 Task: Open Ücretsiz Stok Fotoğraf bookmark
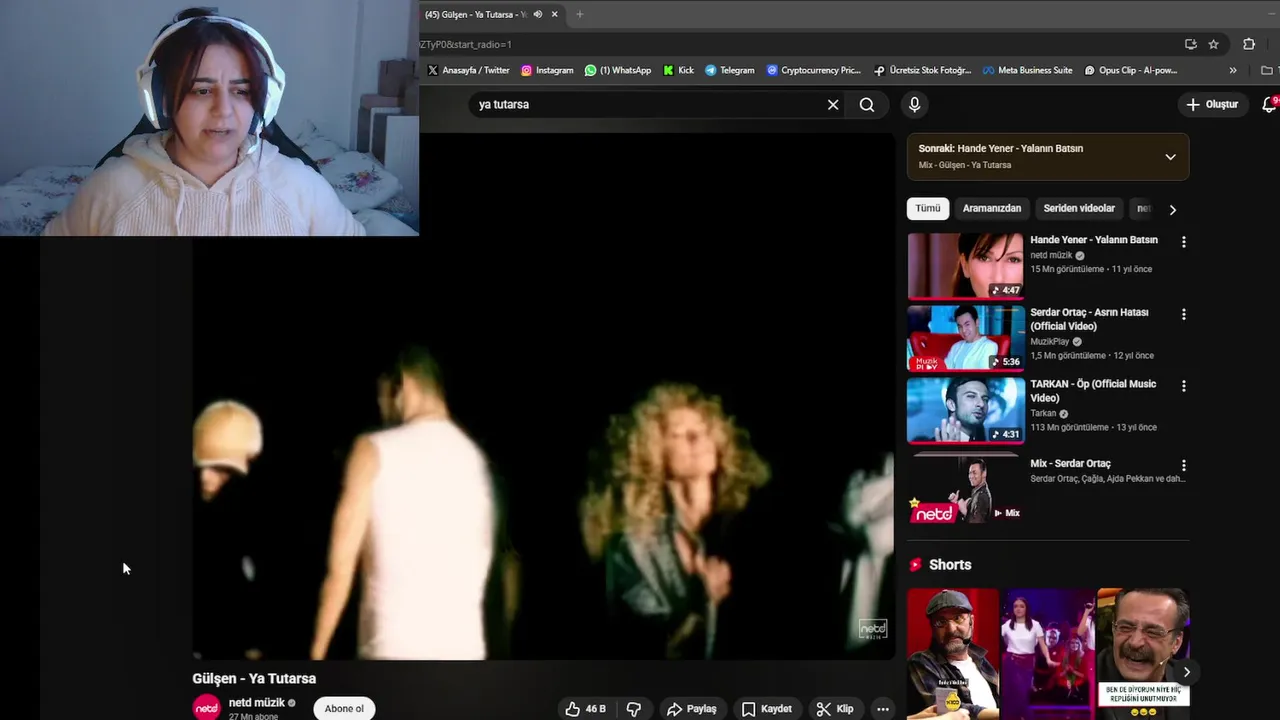click(922, 70)
